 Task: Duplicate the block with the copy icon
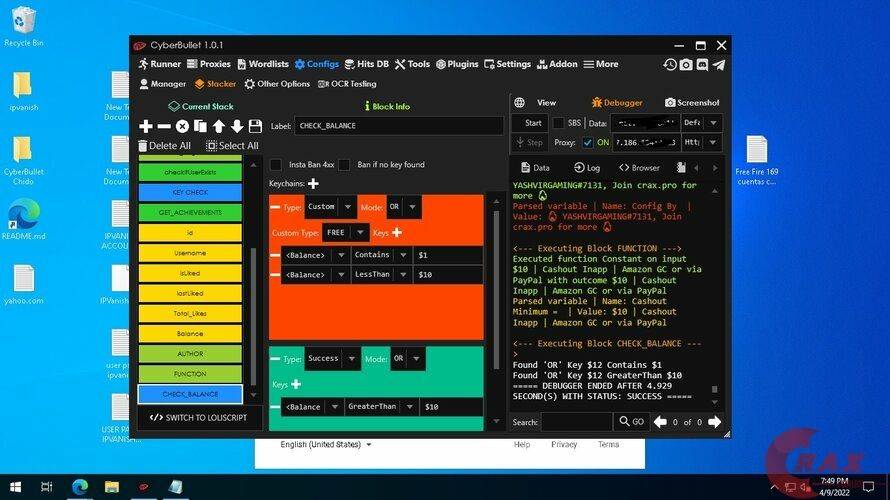tap(200, 126)
